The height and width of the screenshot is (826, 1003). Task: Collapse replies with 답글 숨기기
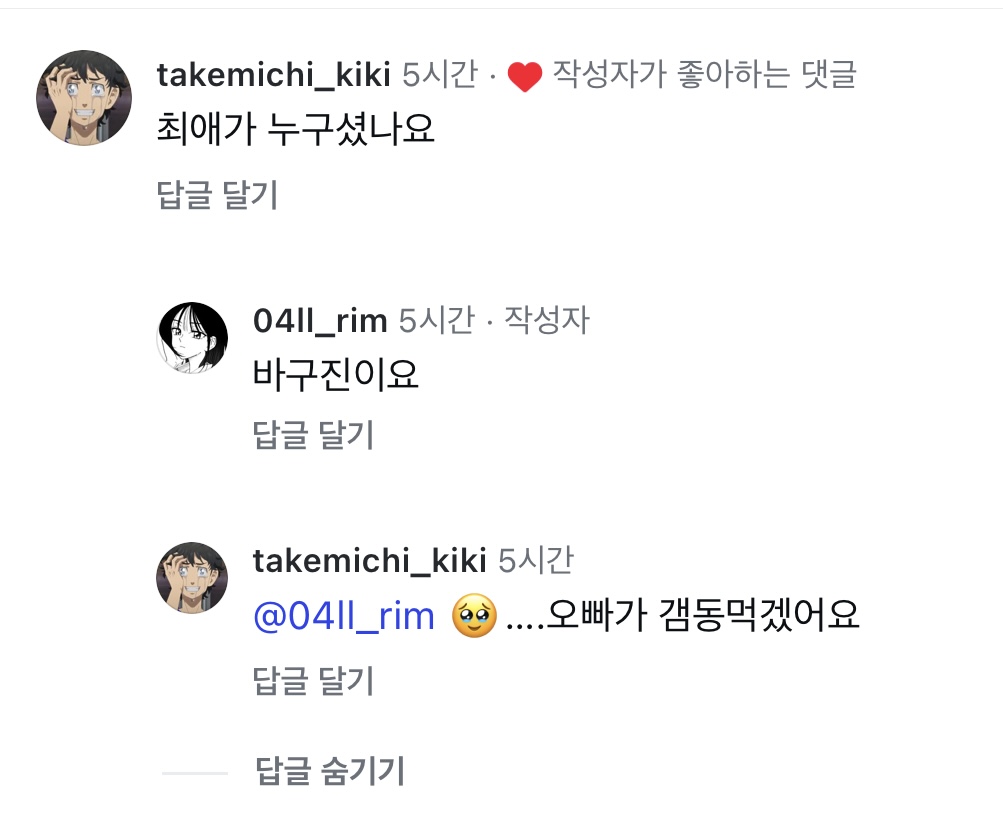pos(330,772)
